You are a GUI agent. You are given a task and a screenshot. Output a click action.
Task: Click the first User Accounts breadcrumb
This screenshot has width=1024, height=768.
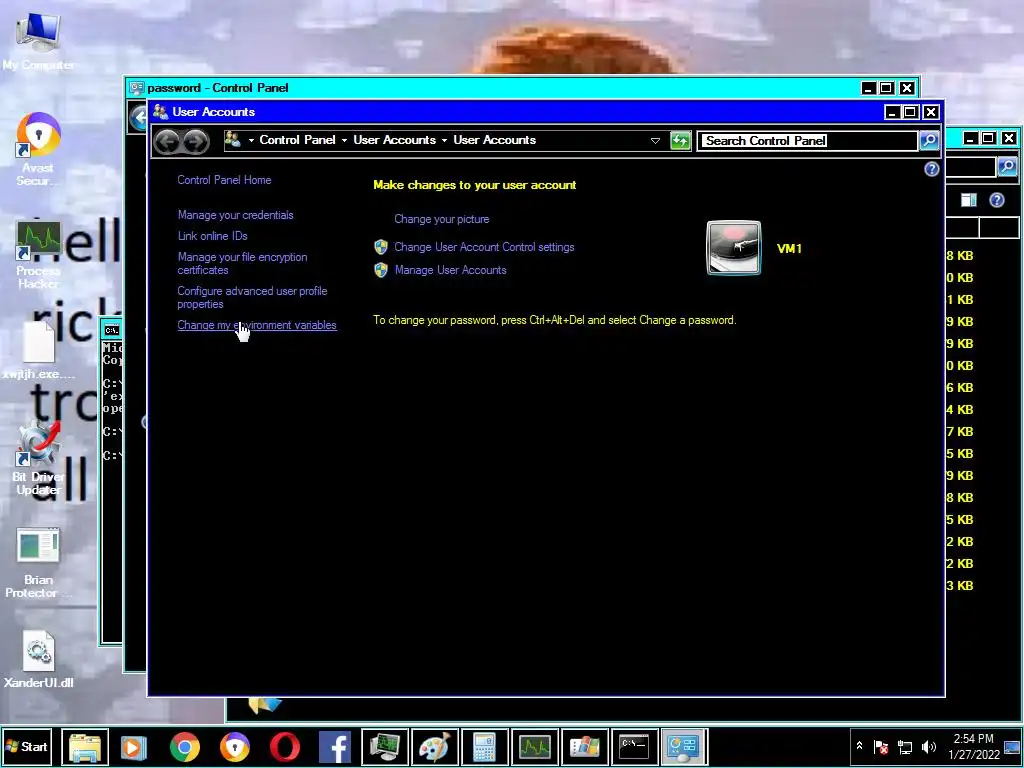pyautogui.click(x=394, y=140)
